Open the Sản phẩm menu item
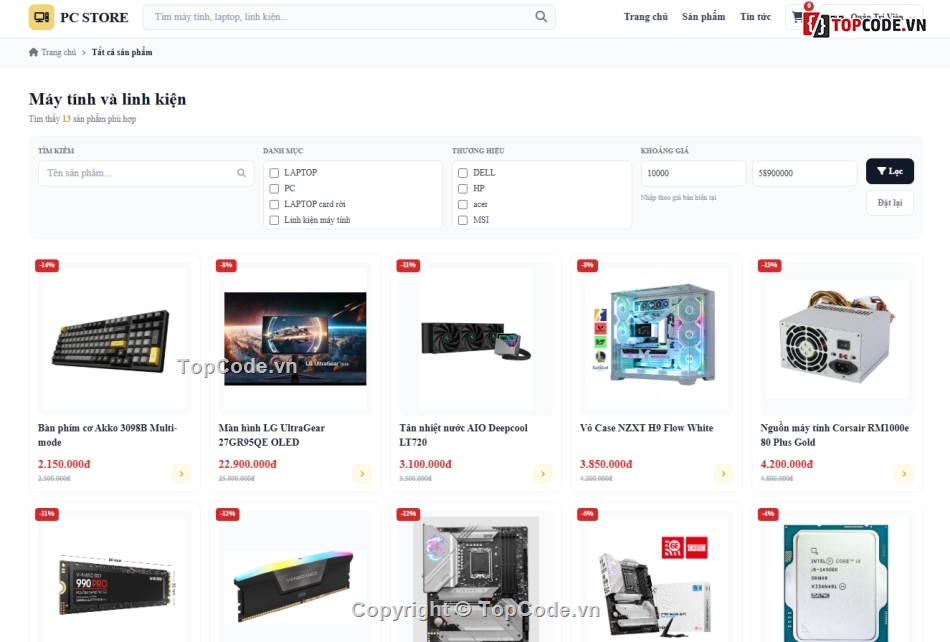The image size is (950, 642). click(703, 17)
